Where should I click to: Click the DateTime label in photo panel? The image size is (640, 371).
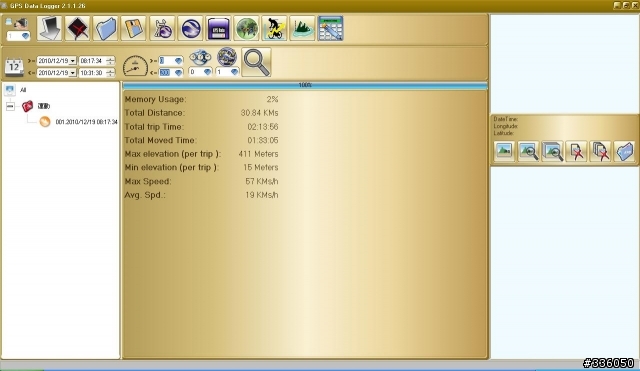click(505, 119)
